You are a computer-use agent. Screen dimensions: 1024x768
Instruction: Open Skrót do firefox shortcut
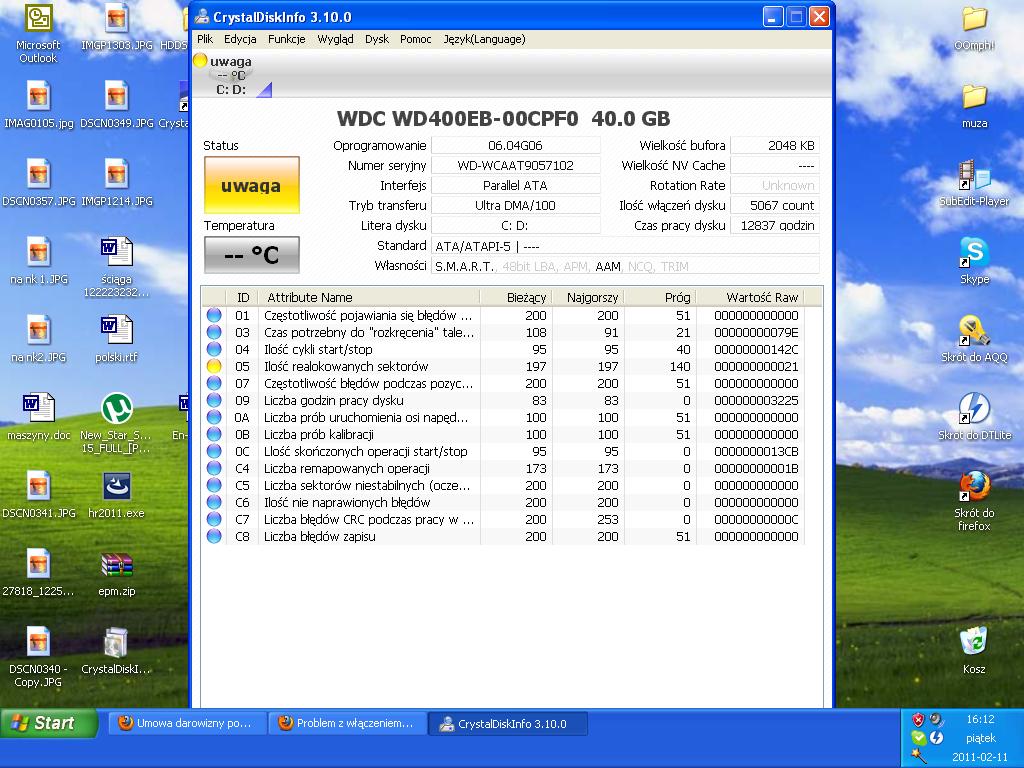tap(974, 501)
